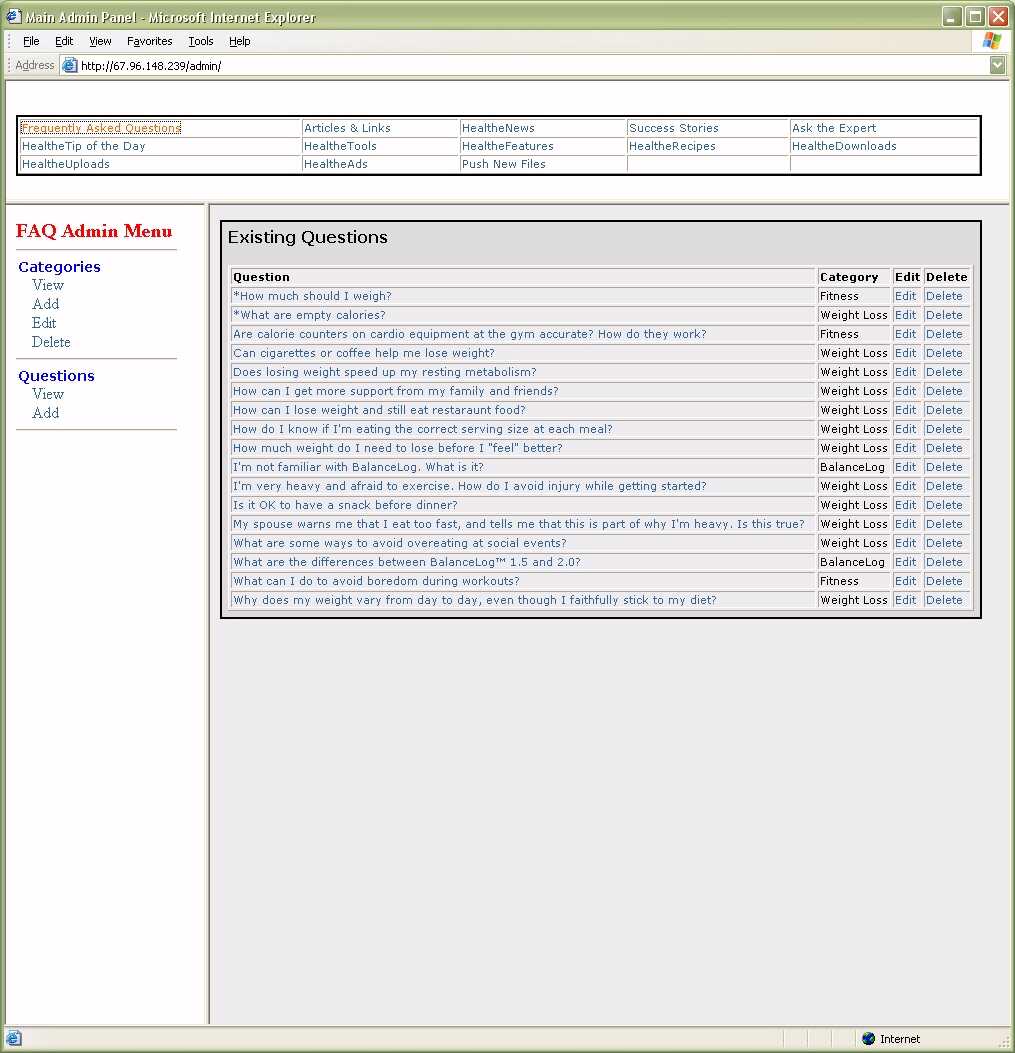Viewport: 1015px width, 1053px height.
Task: Click Delete under Categories menu
Action: point(51,342)
